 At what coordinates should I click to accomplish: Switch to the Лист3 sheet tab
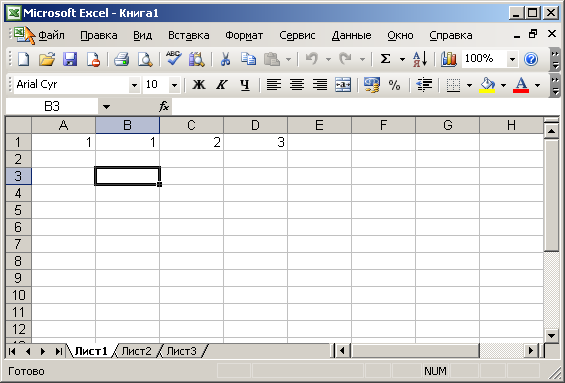182,351
